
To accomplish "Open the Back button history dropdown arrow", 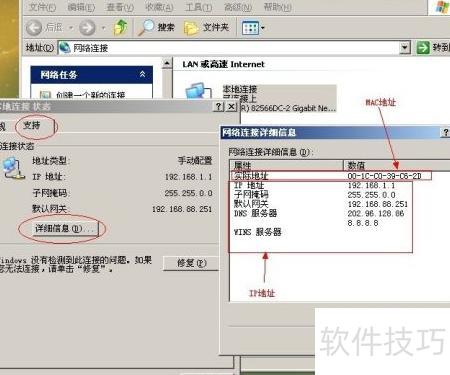I will (71, 28).
